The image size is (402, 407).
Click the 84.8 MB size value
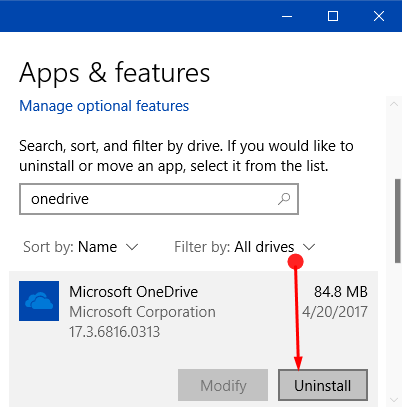click(x=341, y=292)
